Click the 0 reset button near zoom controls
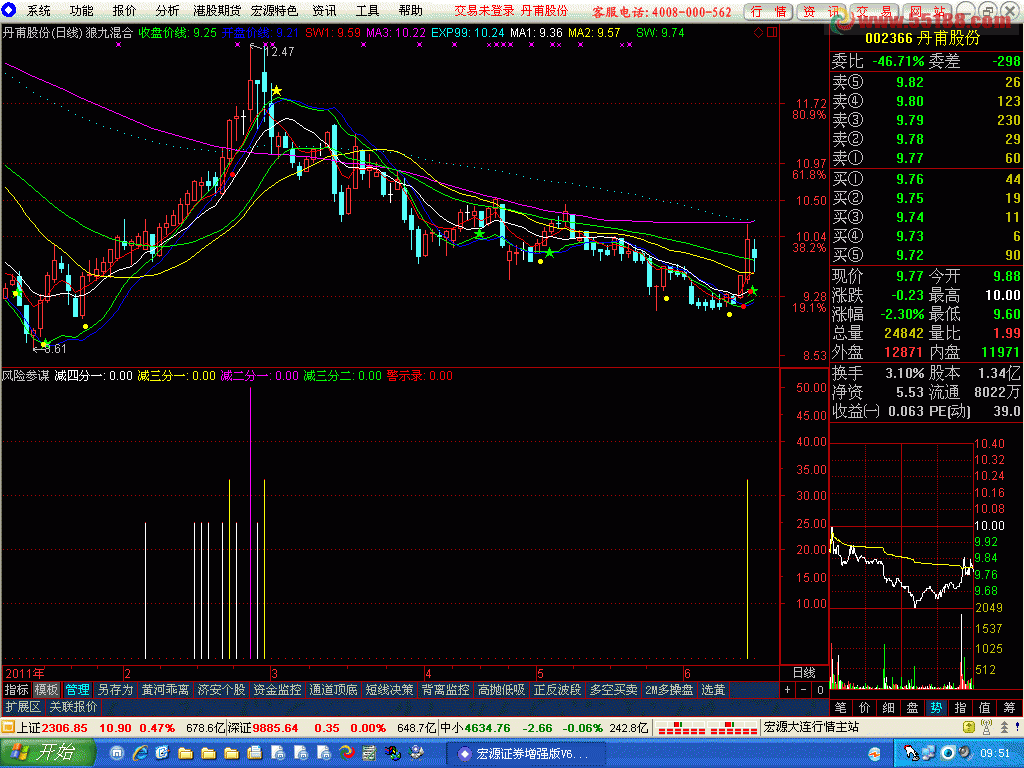This screenshot has width=1024, height=768. tap(820, 690)
